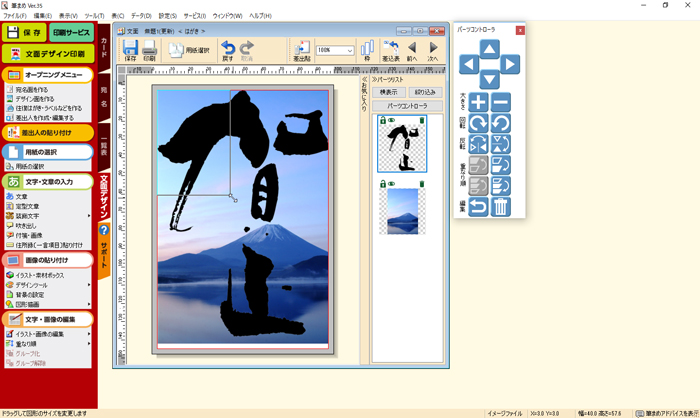Select the Mt. Fuji thumbnail in parts list
The image size is (700, 418).
click(x=402, y=211)
